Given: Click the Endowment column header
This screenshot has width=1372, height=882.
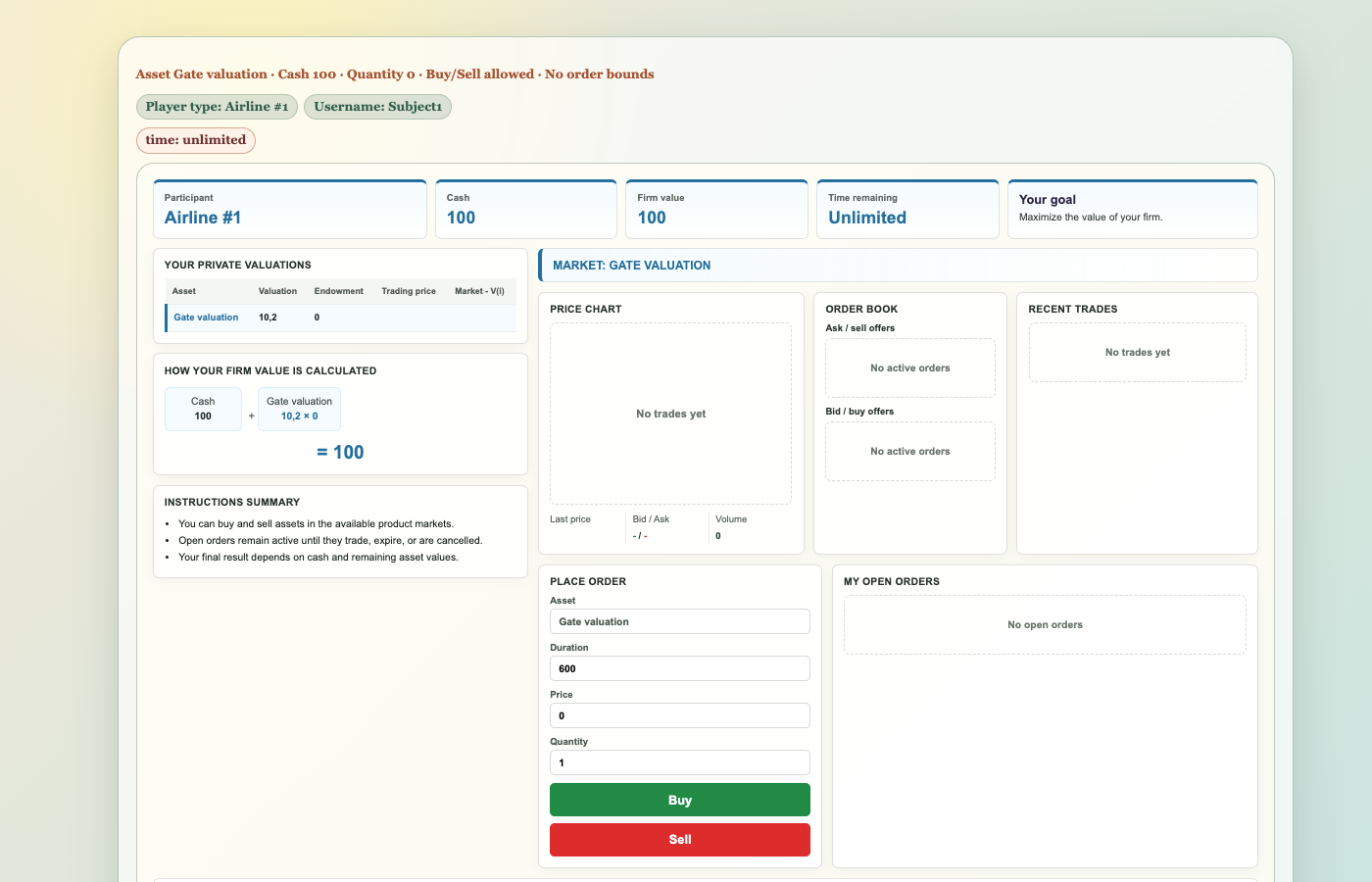Looking at the screenshot, I should pyautogui.click(x=338, y=291).
